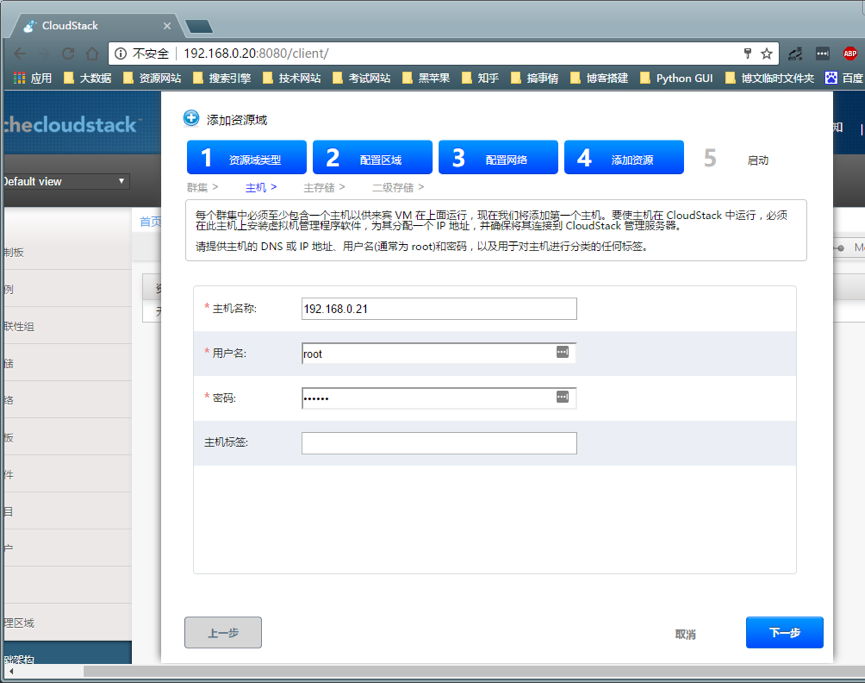Click the bookmark star icon in address bar
The image size is (865, 683).
pyautogui.click(x=767, y=53)
